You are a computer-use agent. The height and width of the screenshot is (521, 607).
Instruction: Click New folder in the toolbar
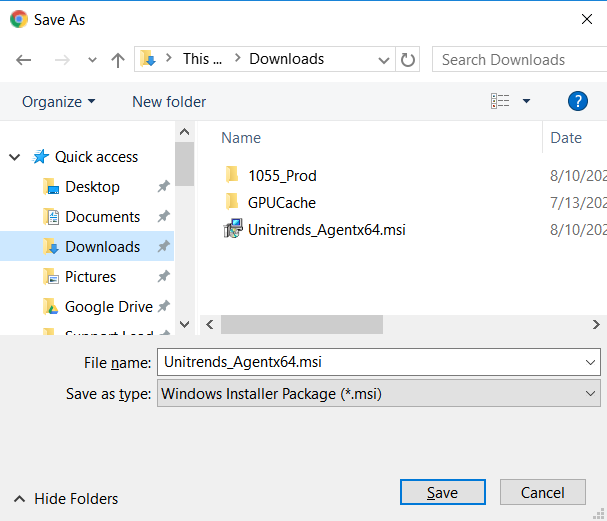tap(169, 102)
